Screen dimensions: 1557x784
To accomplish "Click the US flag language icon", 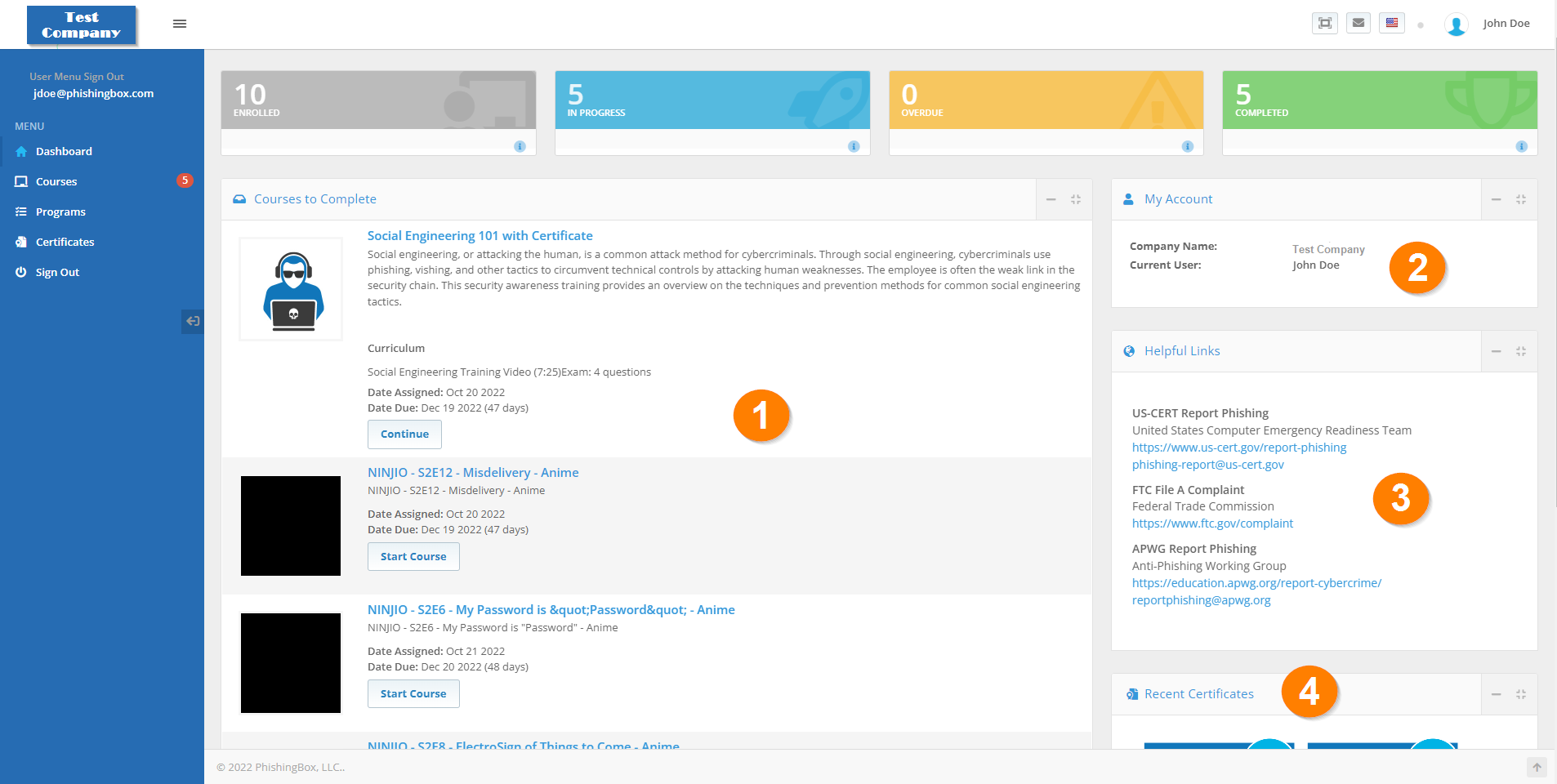I will pyautogui.click(x=1392, y=23).
